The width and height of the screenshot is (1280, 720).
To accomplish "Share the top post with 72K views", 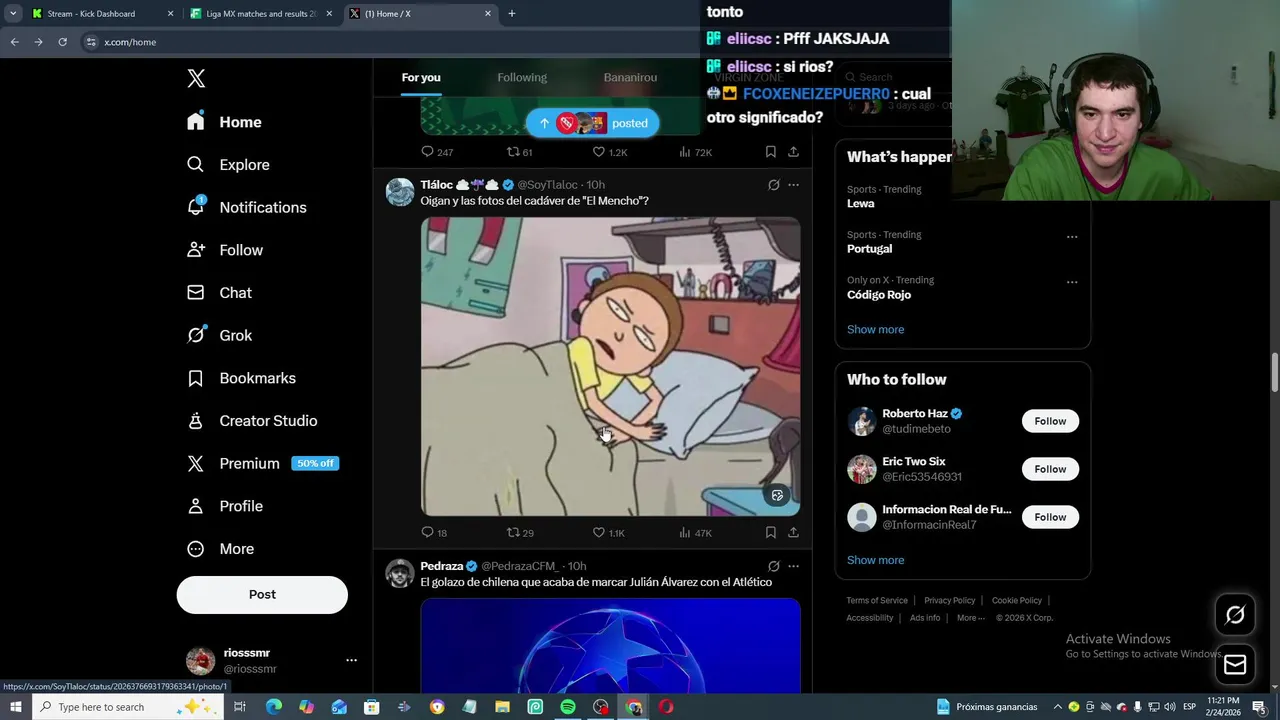I will 793,152.
